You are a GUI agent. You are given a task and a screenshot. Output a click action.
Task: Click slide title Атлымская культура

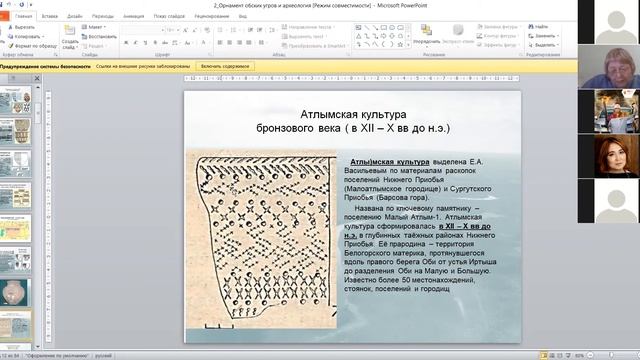tap(353, 114)
